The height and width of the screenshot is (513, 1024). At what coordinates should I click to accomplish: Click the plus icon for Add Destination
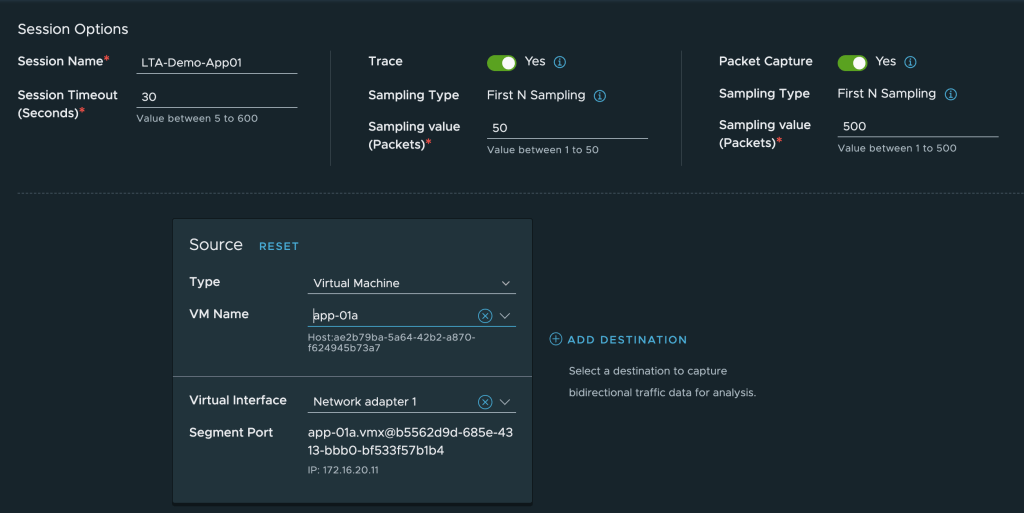556,340
